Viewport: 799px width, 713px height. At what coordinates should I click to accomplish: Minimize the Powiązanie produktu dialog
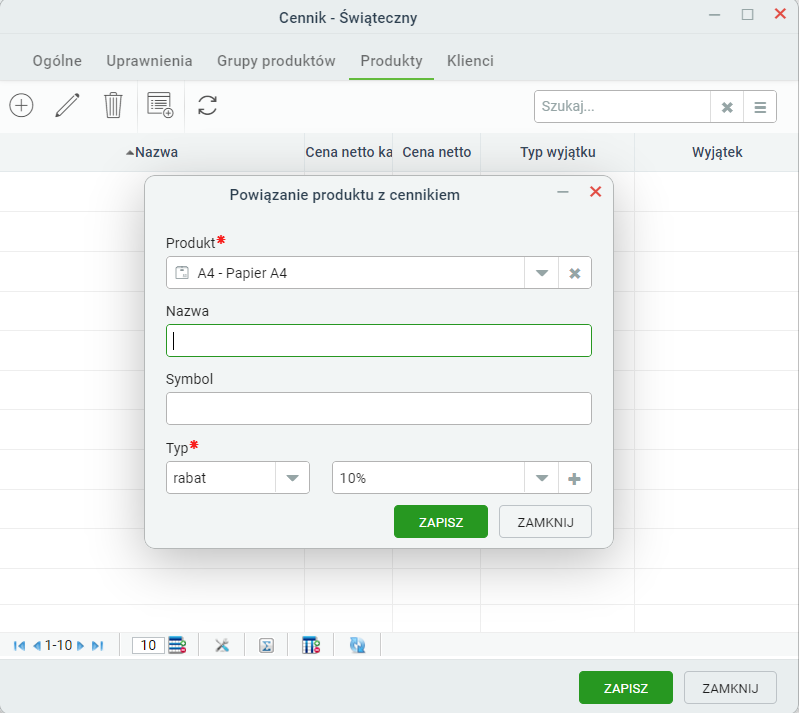tap(563, 192)
